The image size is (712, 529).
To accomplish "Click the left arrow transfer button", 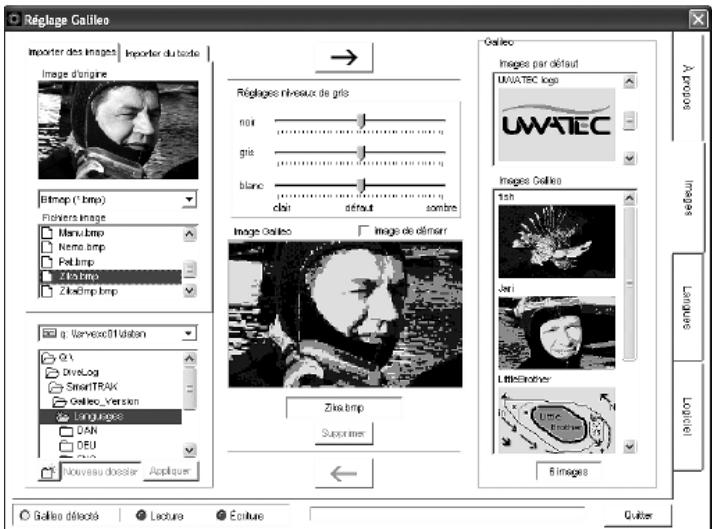I will (344, 473).
